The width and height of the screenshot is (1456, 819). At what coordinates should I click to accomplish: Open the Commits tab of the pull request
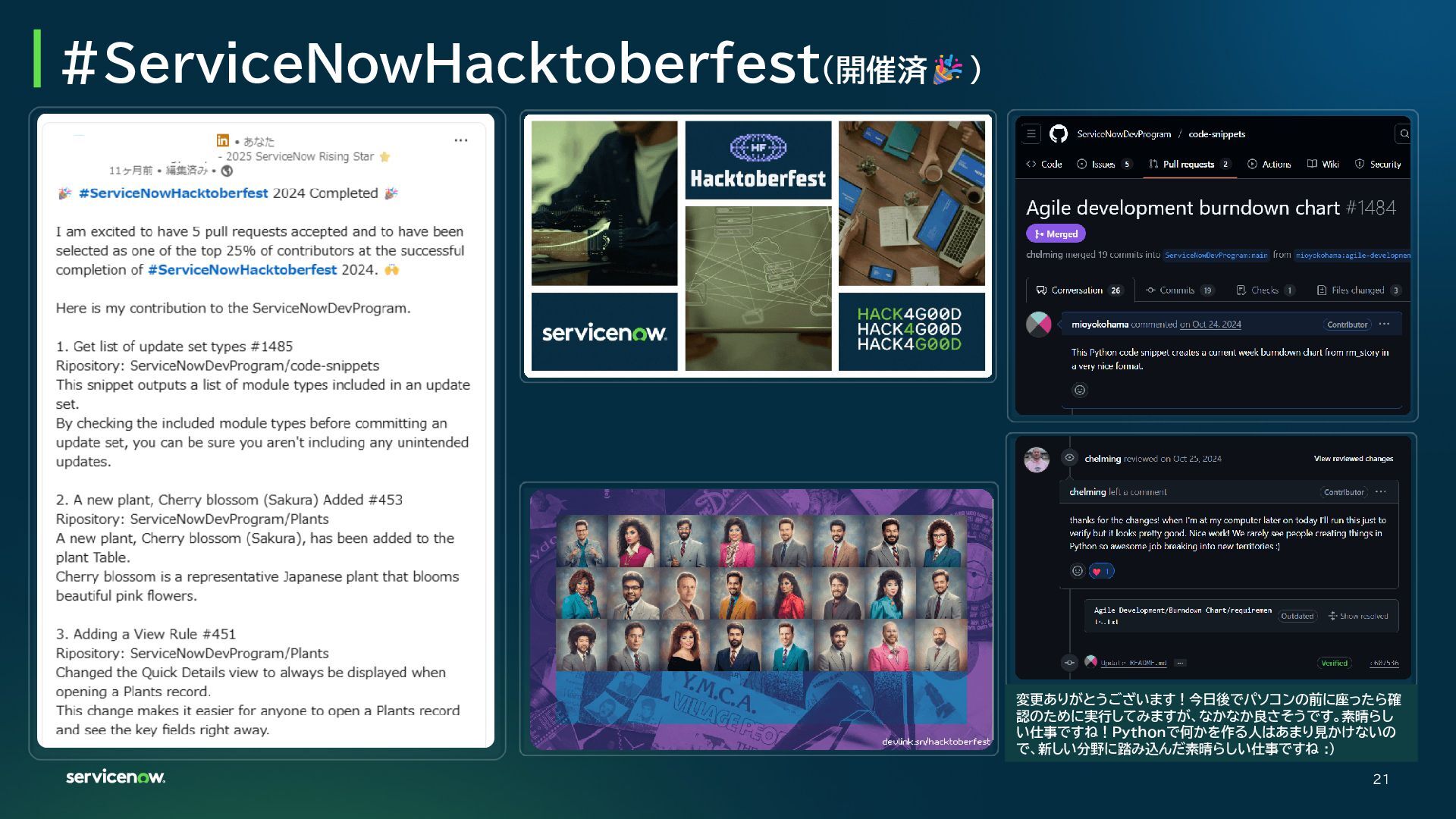tap(1177, 290)
